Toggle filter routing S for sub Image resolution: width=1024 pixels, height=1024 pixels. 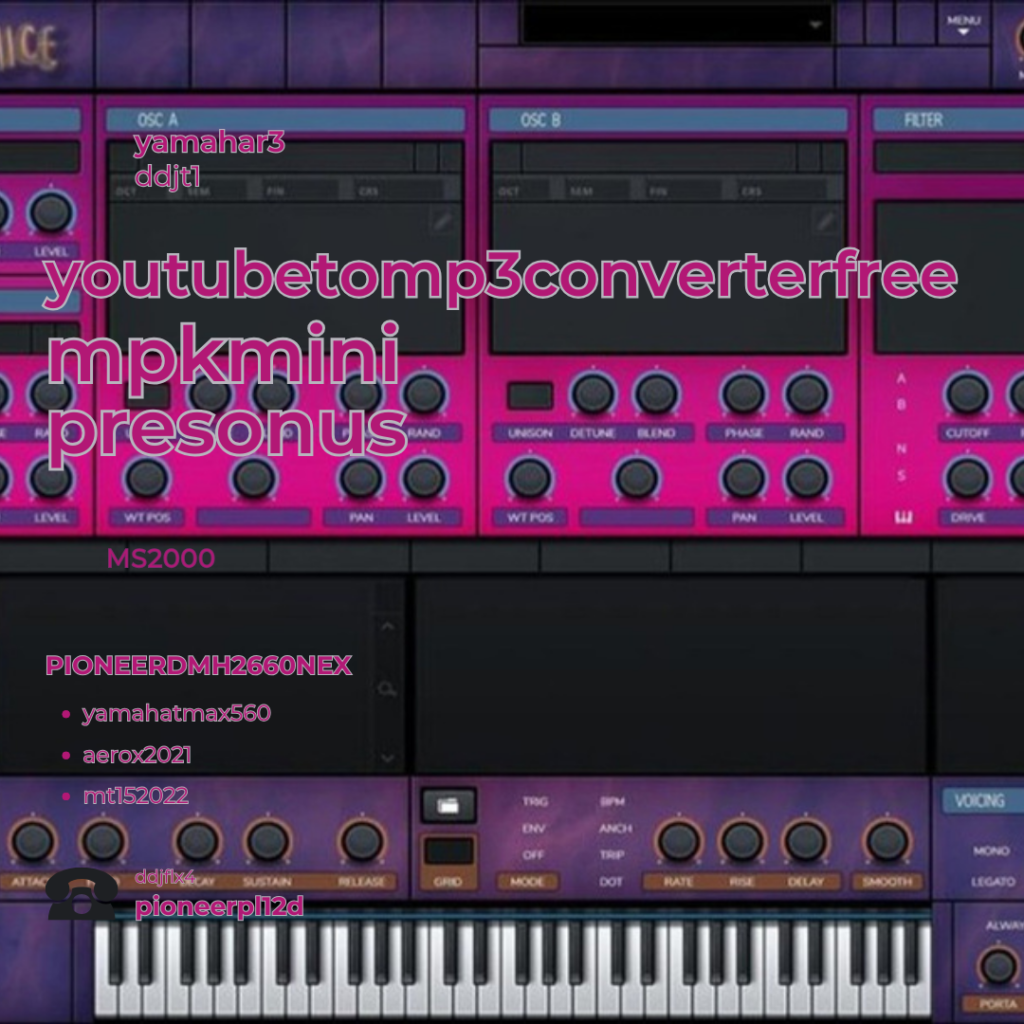[902, 475]
